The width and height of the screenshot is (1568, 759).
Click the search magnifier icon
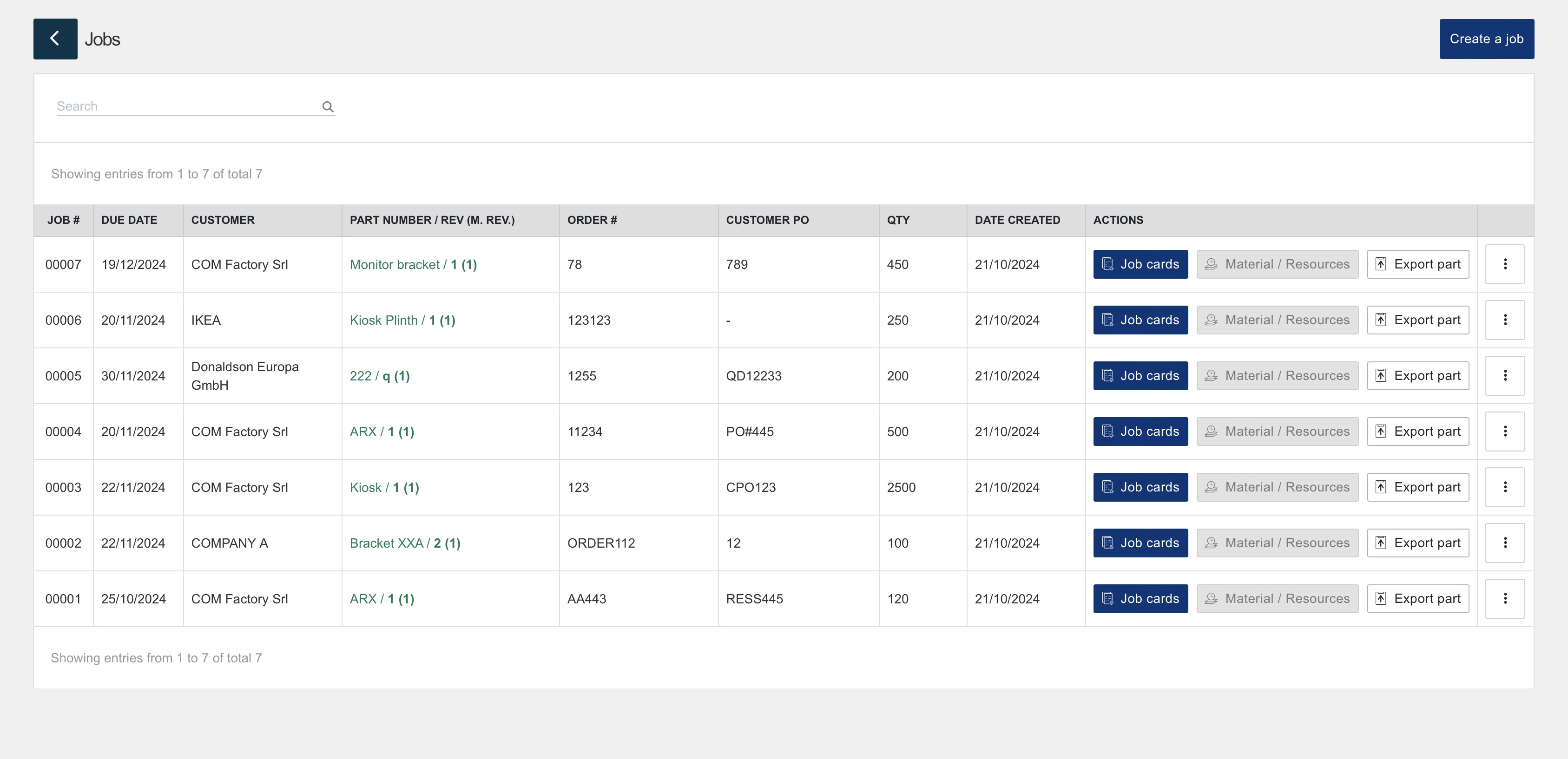point(328,107)
